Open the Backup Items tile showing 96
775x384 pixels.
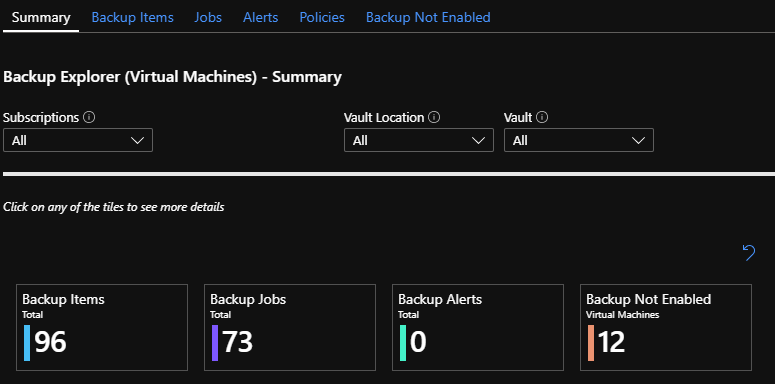coord(102,327)
